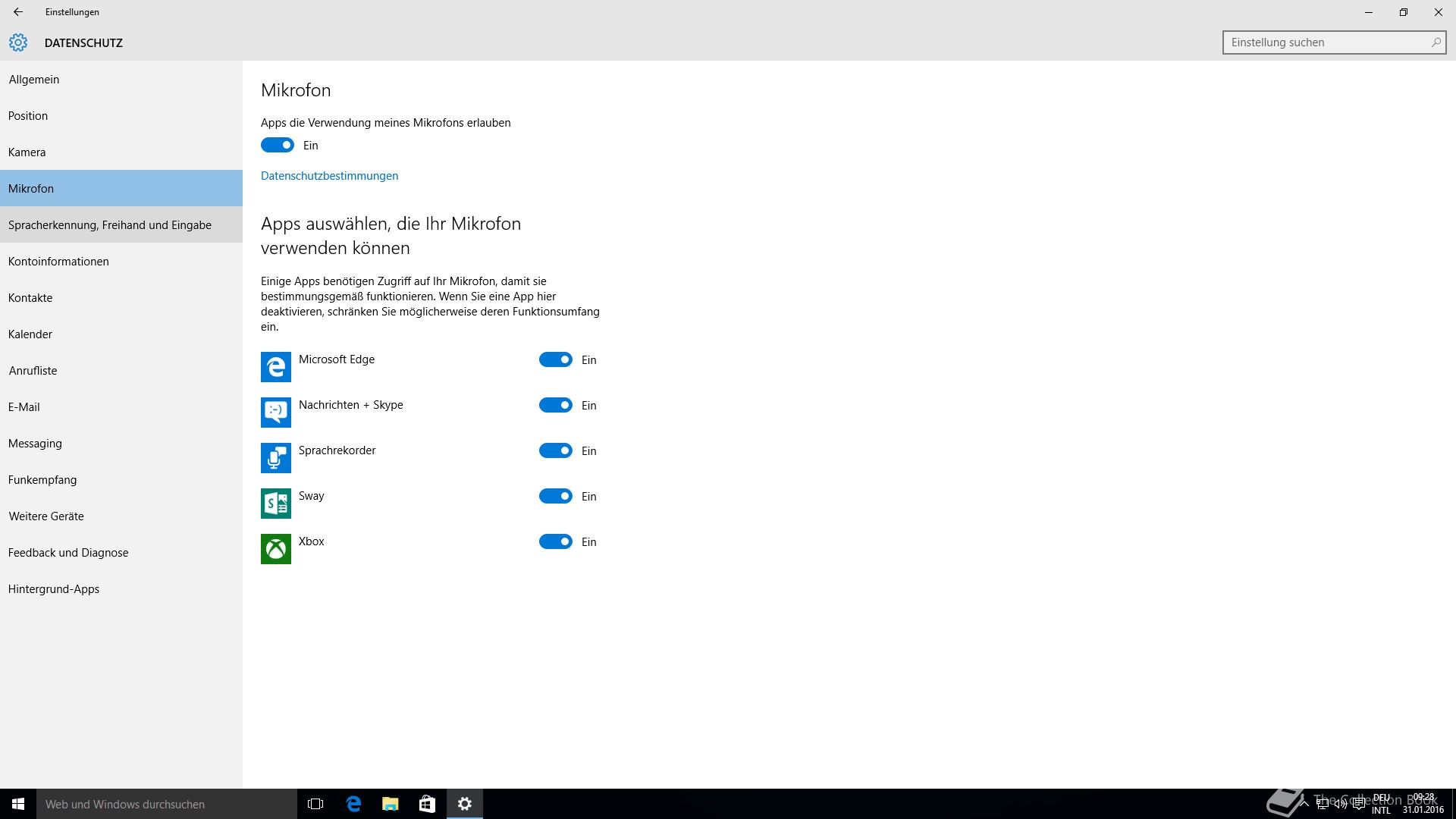Click the Nachrichten + Skype label

point(351,404)
